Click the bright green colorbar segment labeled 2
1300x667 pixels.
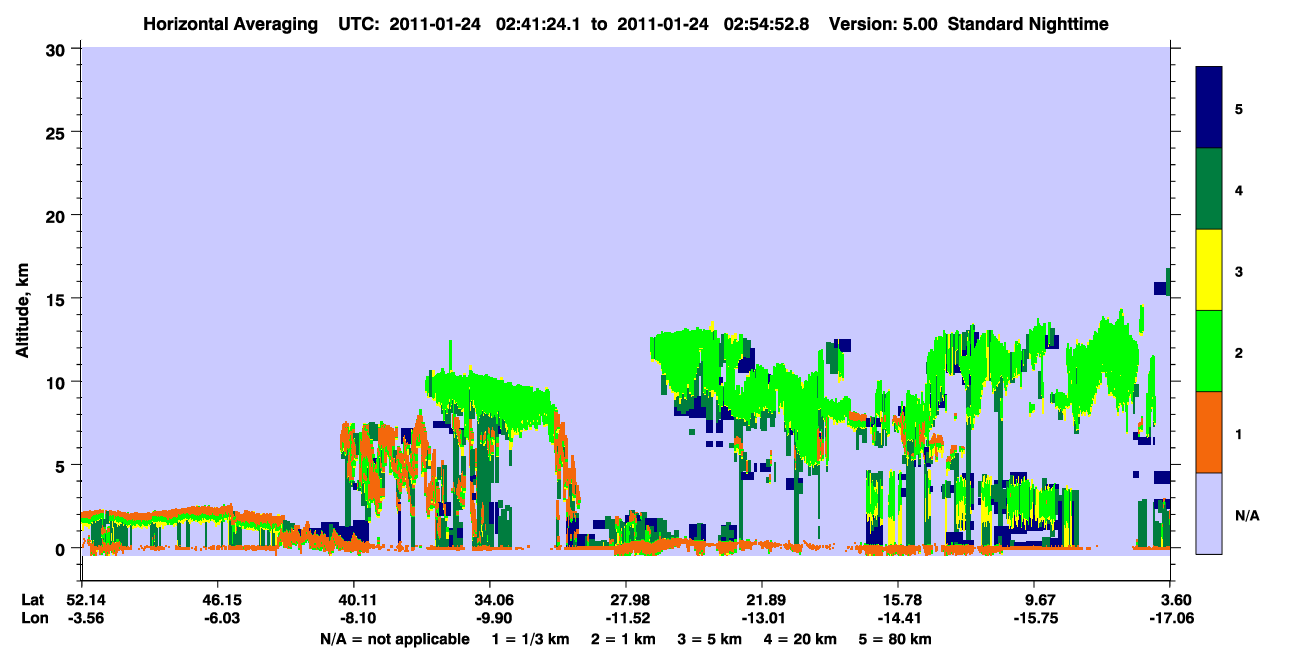[1209, 351]
